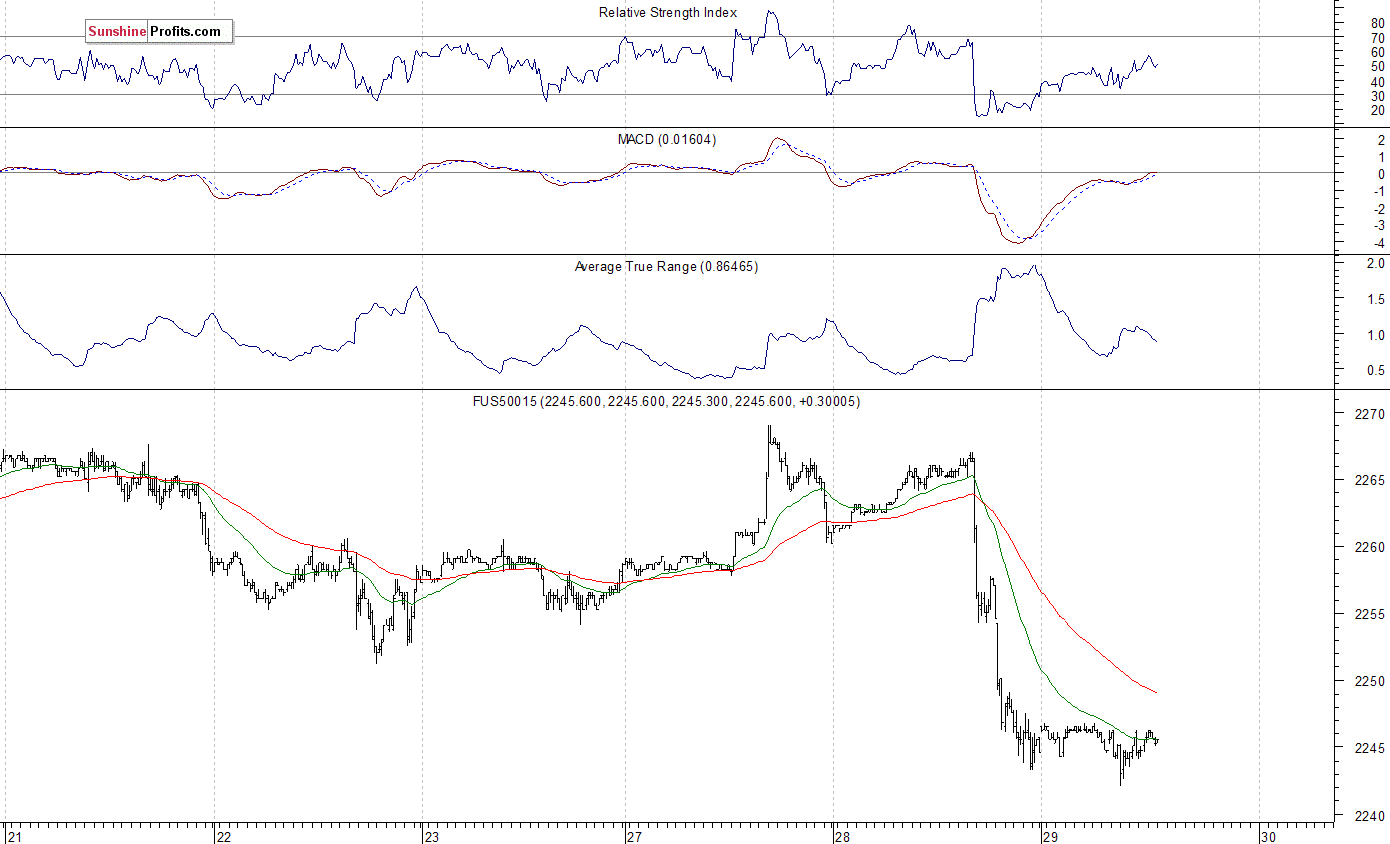Click the 2250 price axis label
Image resolution: width=1390 pixels, height=844 pixels.
coord(1370,682)
